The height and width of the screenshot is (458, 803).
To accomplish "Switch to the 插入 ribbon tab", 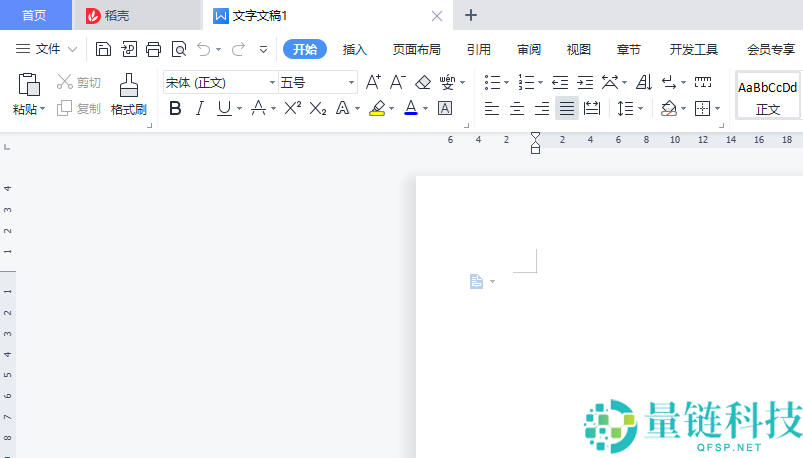I will point(355,49).
